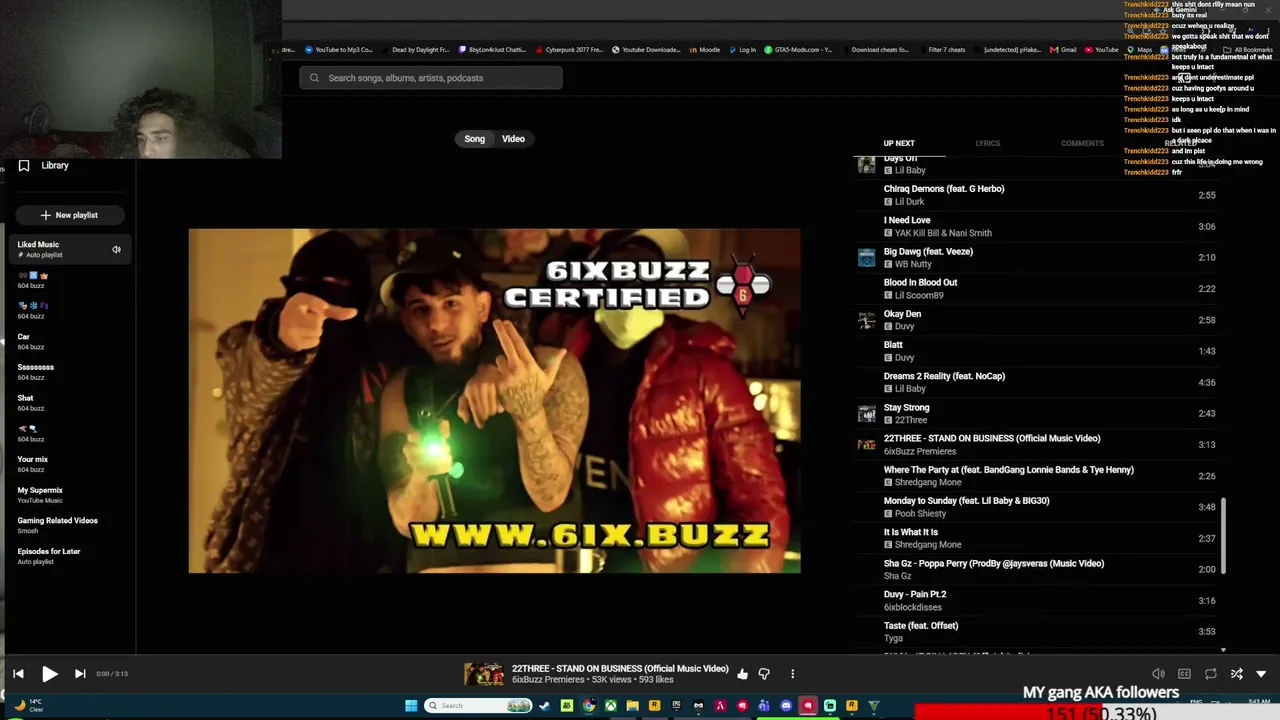
Task: Click the Windows taskbar search box
Action: pyautogui.click(x=479, y=706)
